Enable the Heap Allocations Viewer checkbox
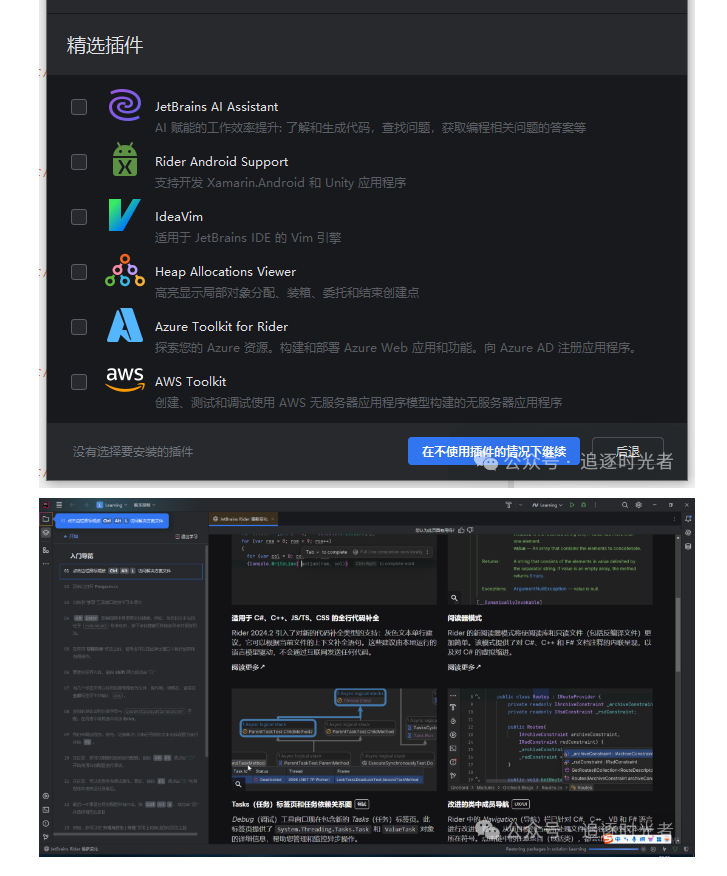This screenshot has width=727, height=876. 79,272
